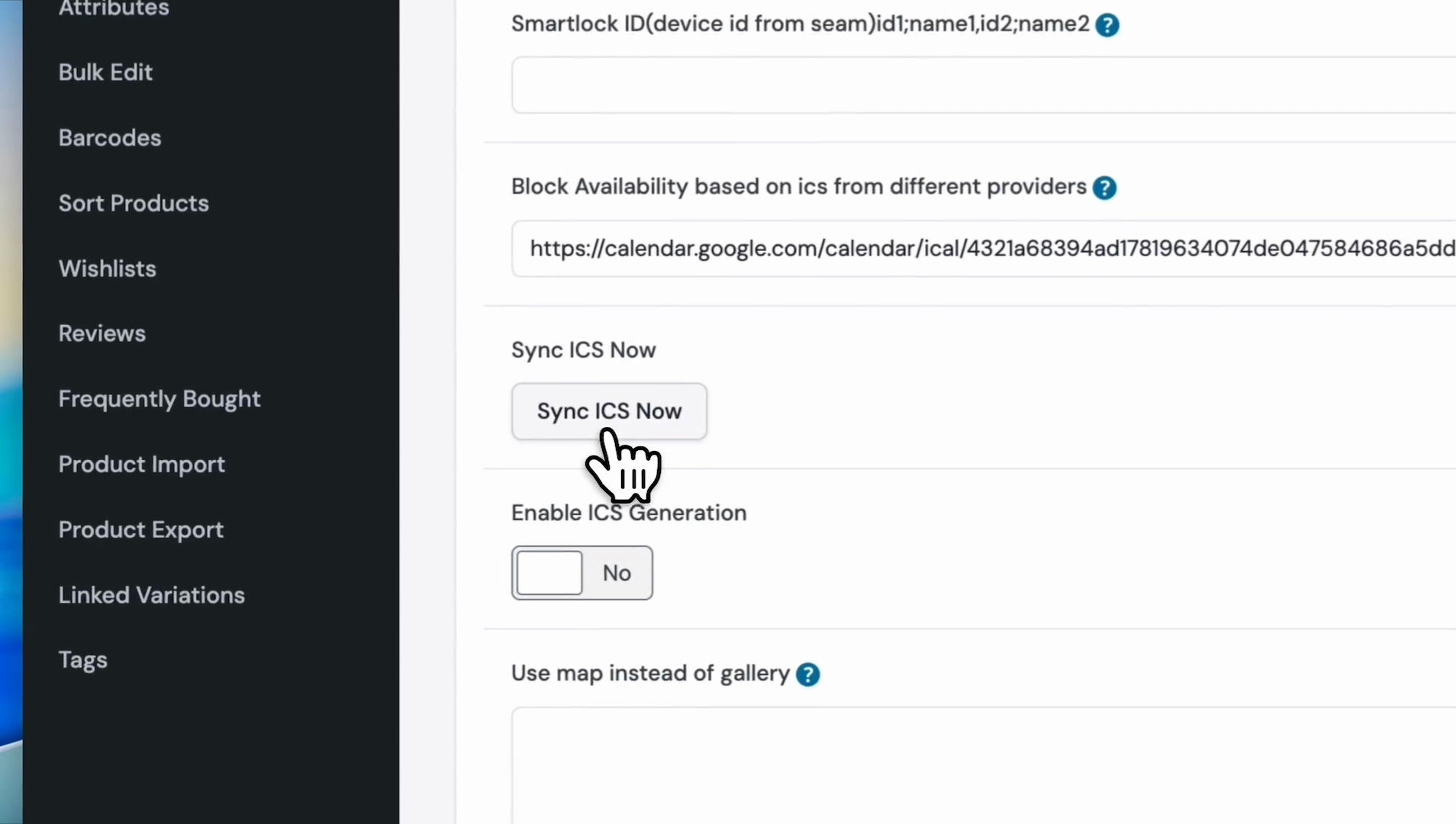Open Product Export sidebar link
Image resolution: width=1456 pixels, height=824 pixels.
pos(141,530)
